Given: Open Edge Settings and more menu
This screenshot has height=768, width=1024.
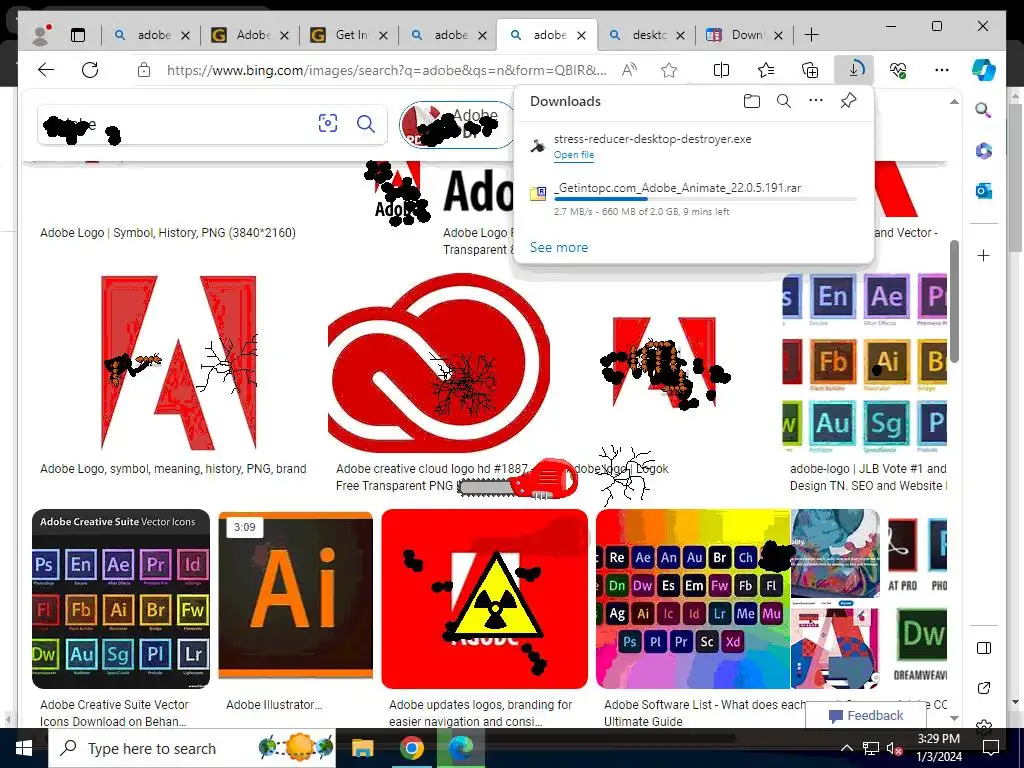Looking at the screenshot, I should 942,70.
